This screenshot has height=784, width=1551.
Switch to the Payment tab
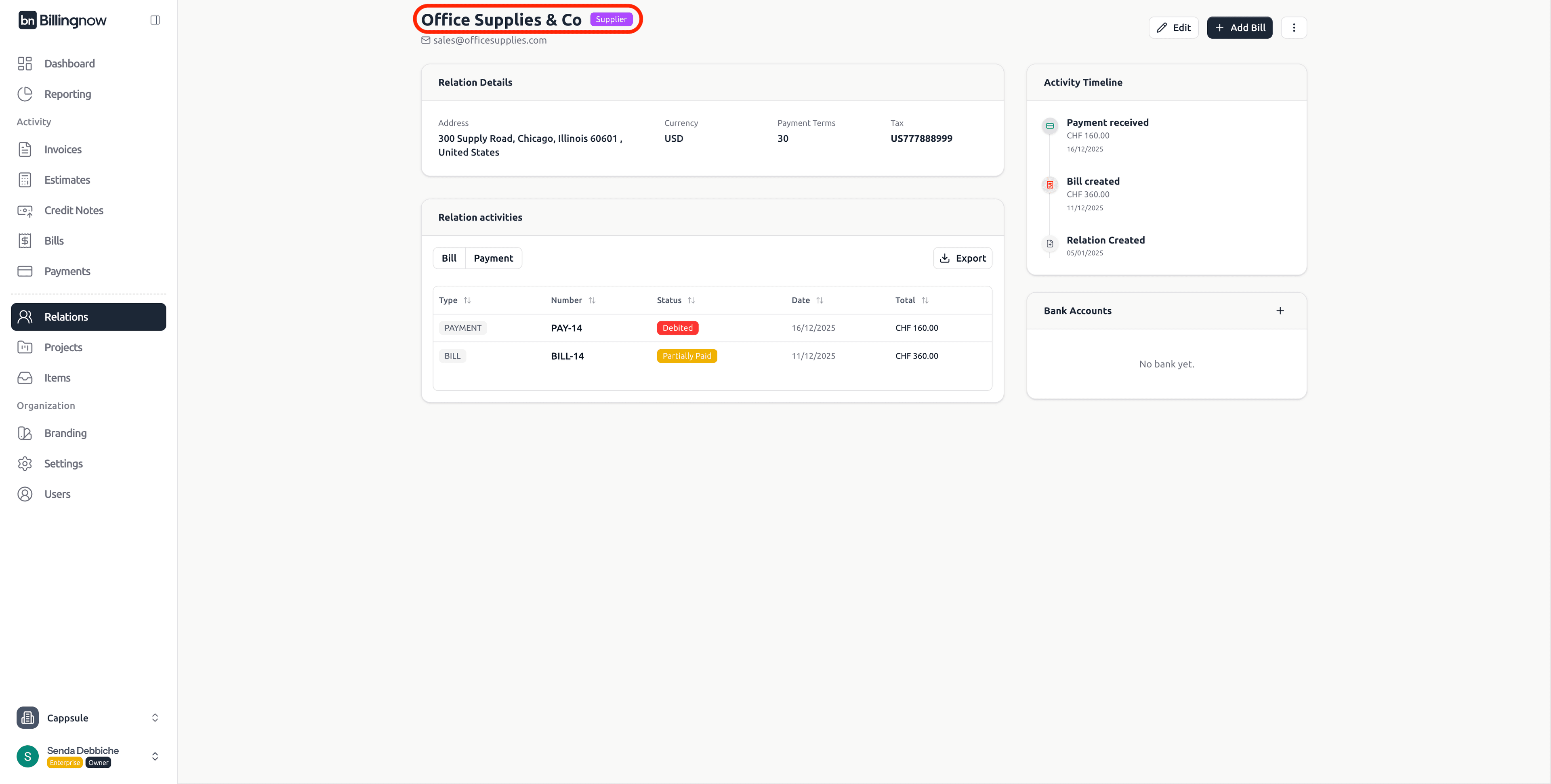point(493,258)
